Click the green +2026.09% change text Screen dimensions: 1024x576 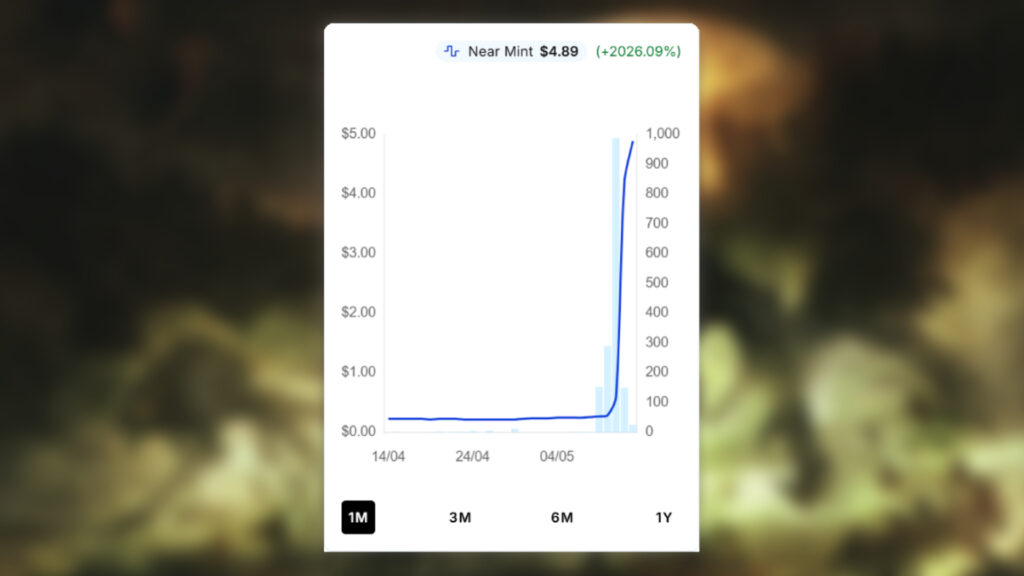pos(638,51)
